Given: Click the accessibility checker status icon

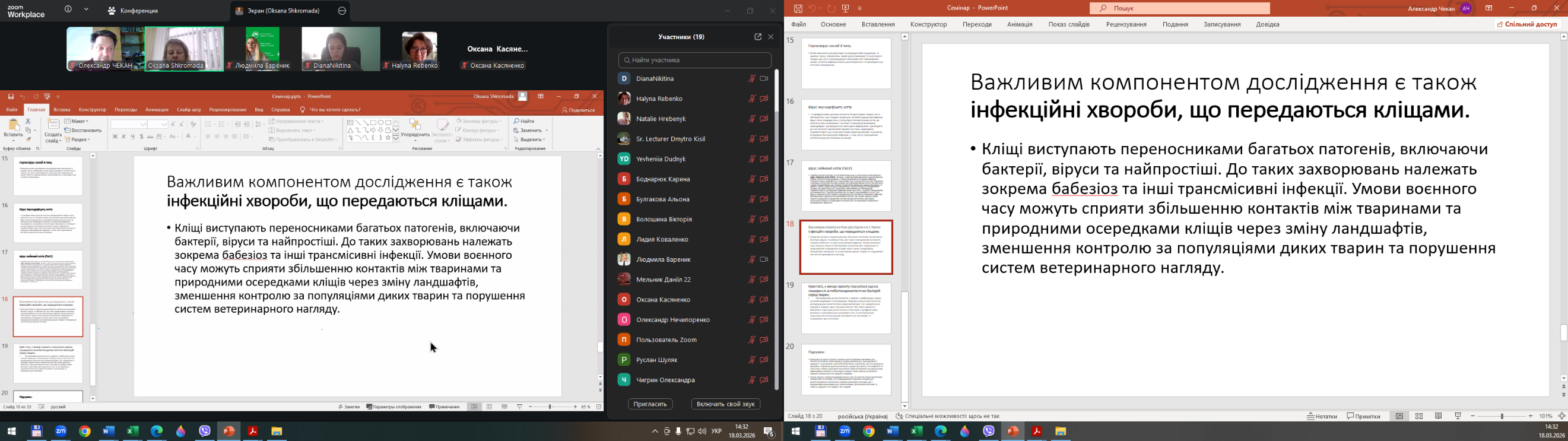Looking at the screenshot, I should [899, 417].
